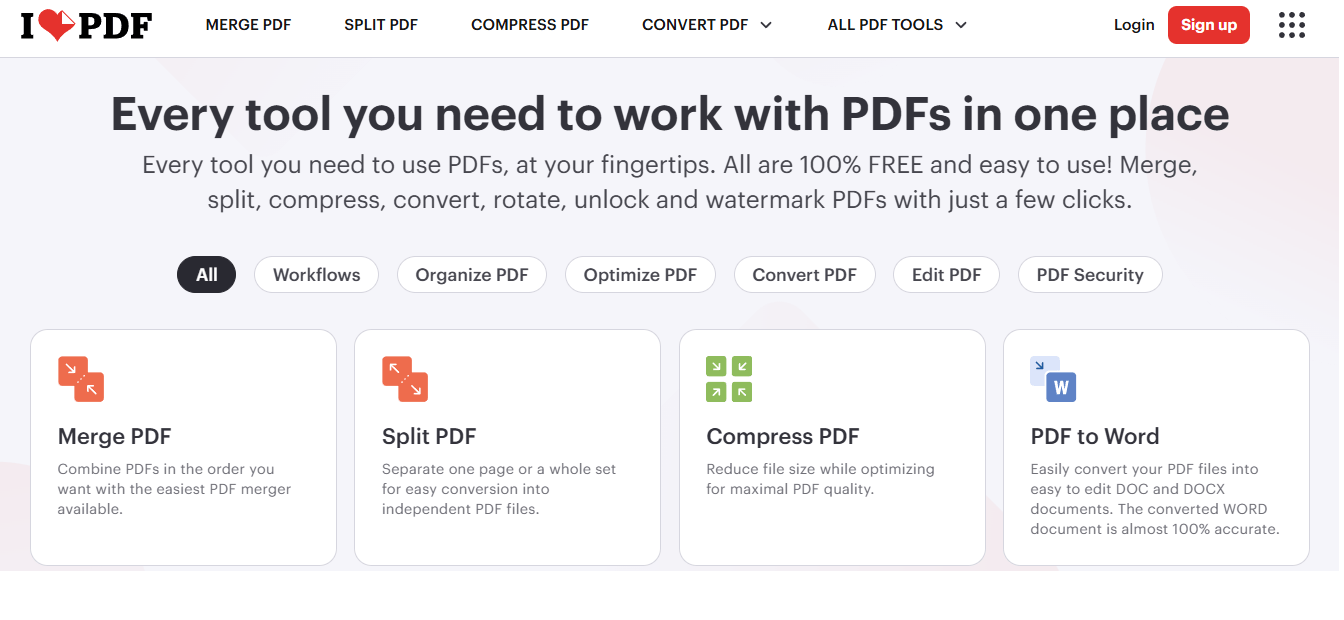Open the Compress PDF card title

783,436
